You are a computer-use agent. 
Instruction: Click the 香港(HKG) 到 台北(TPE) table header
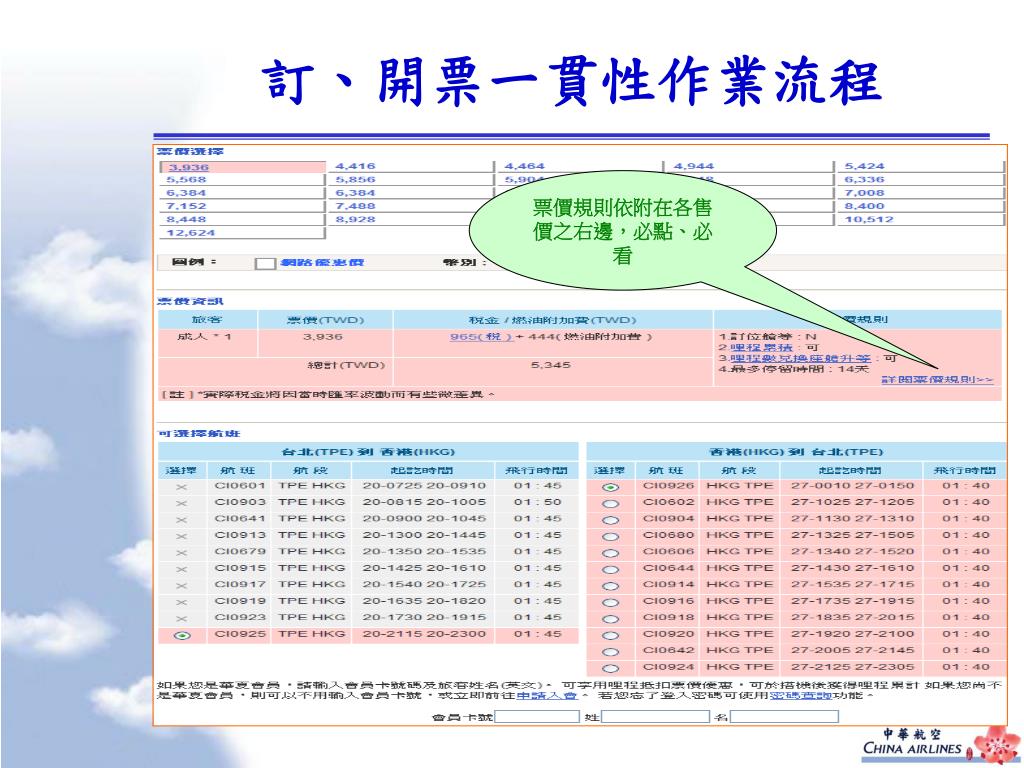[x=796, y=452]
